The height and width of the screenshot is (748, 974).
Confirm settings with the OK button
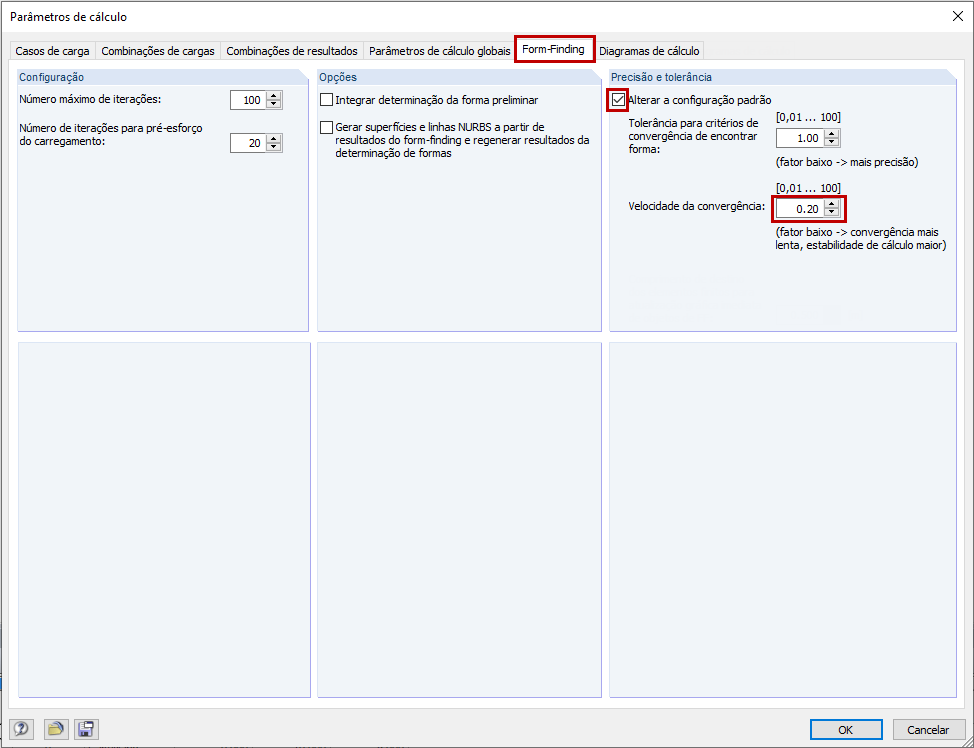(x=846, y=729)
